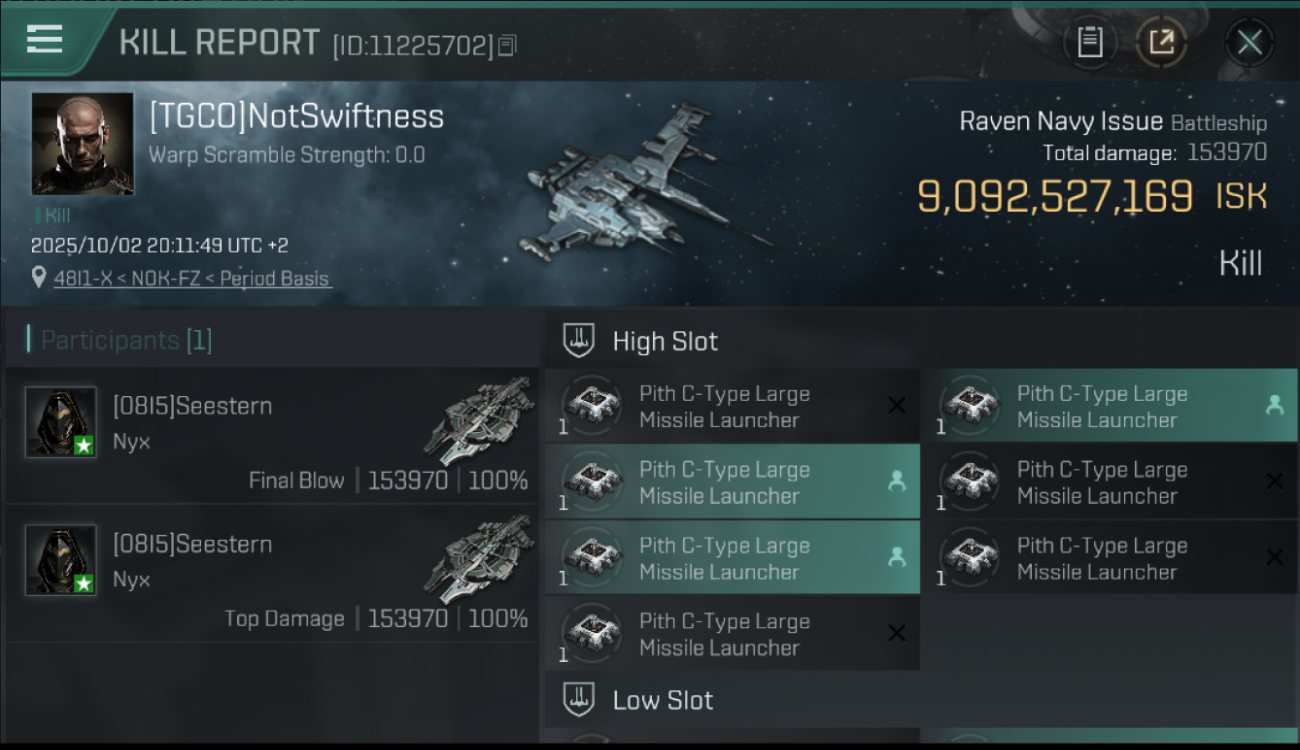Screen dimensions: 1300x750
Task: Copy the kill report ID
Action: click(508, 45)
